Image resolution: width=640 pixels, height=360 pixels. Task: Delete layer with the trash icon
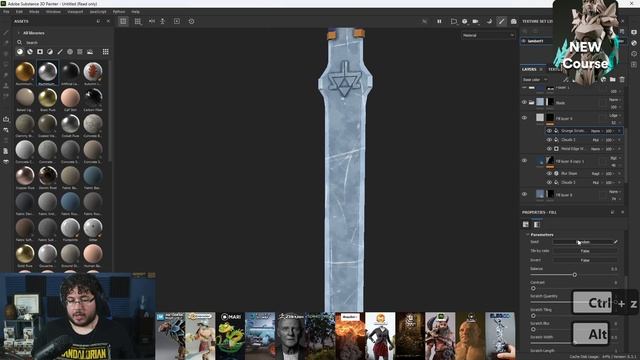[x=622, y=80]
